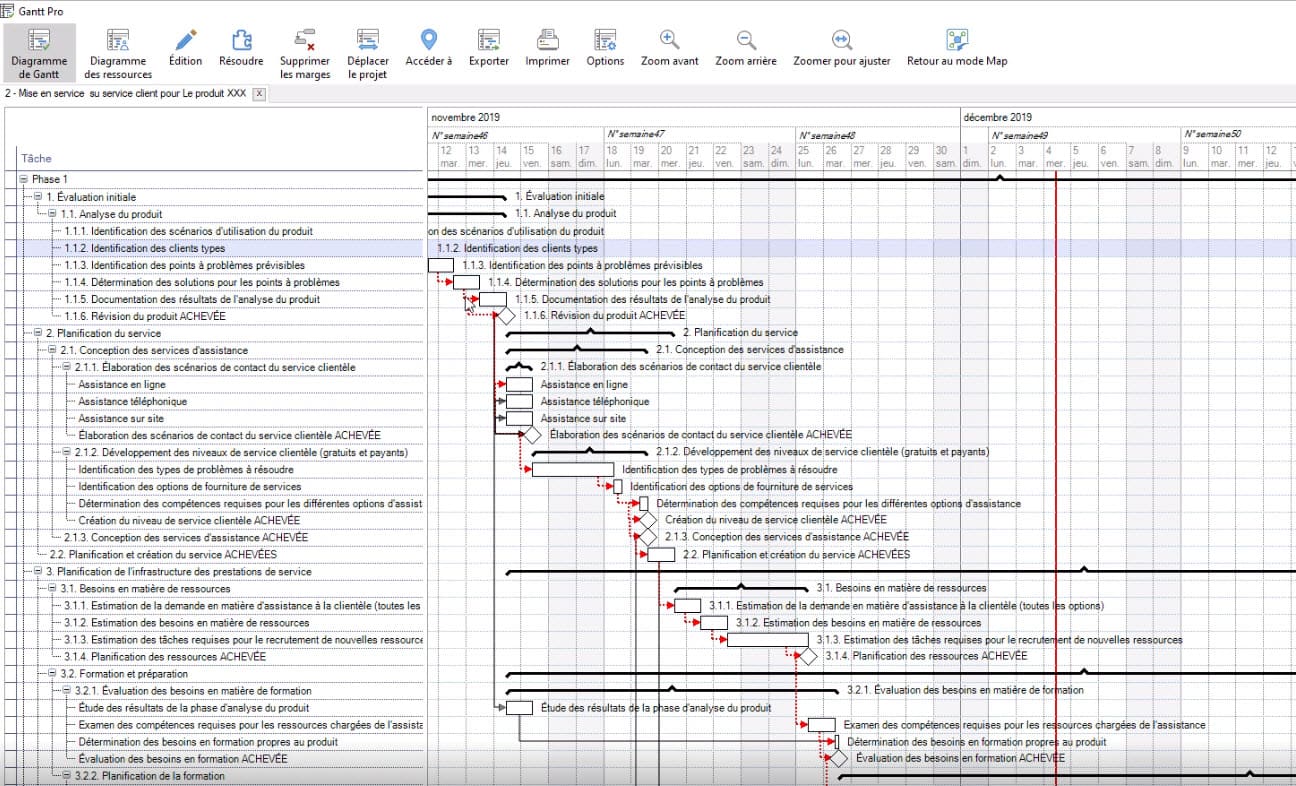
Task: Click the décembre 2019 month header
Action: click(x=998, y=117)
